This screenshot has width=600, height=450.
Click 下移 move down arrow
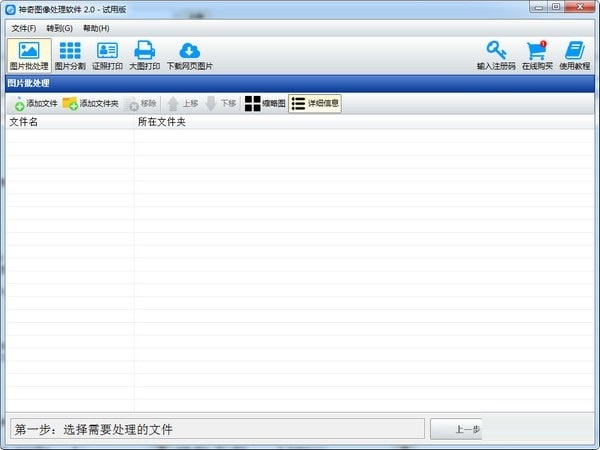tap(220, 103)
